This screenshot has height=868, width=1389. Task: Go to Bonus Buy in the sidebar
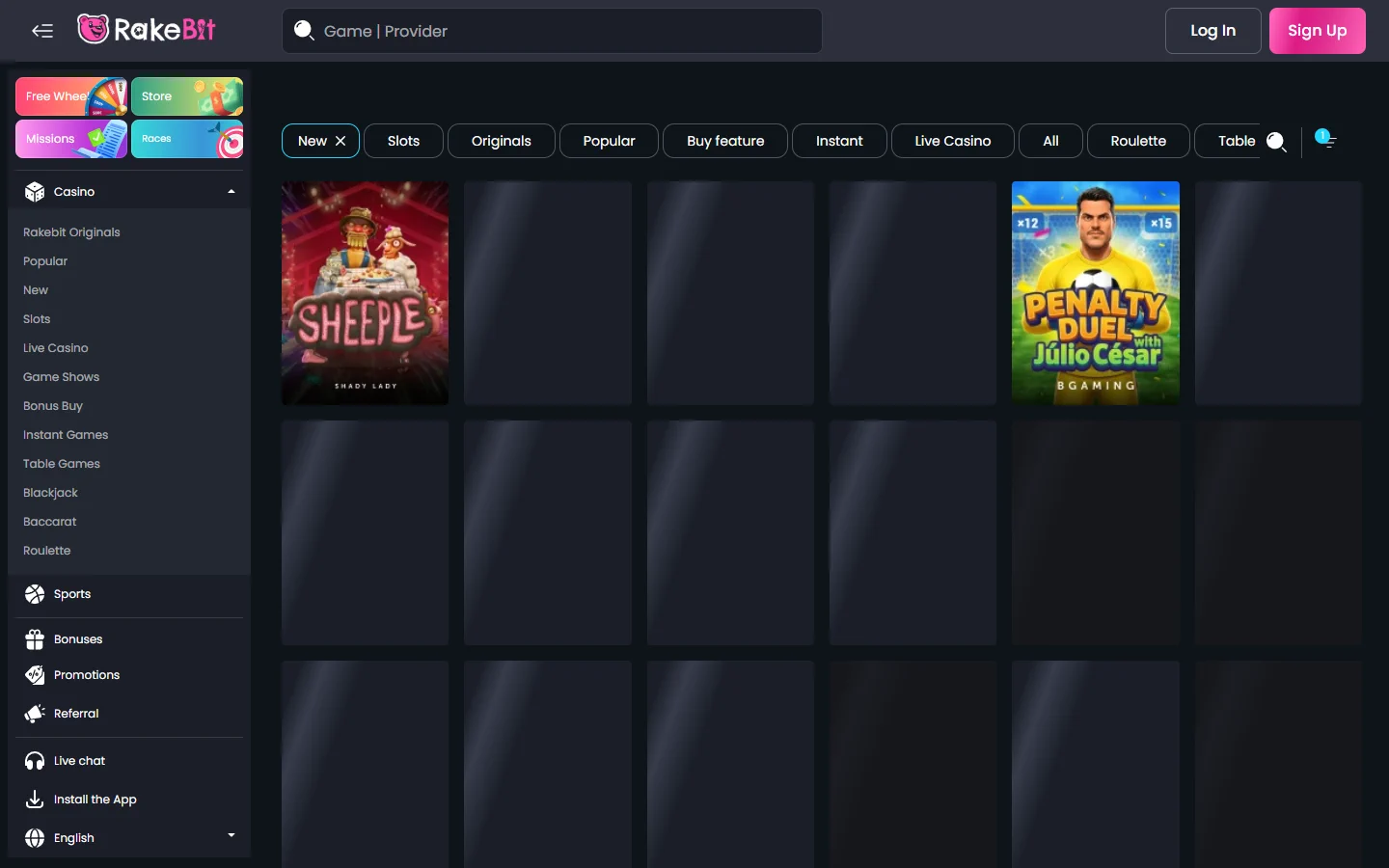(53, 406)
